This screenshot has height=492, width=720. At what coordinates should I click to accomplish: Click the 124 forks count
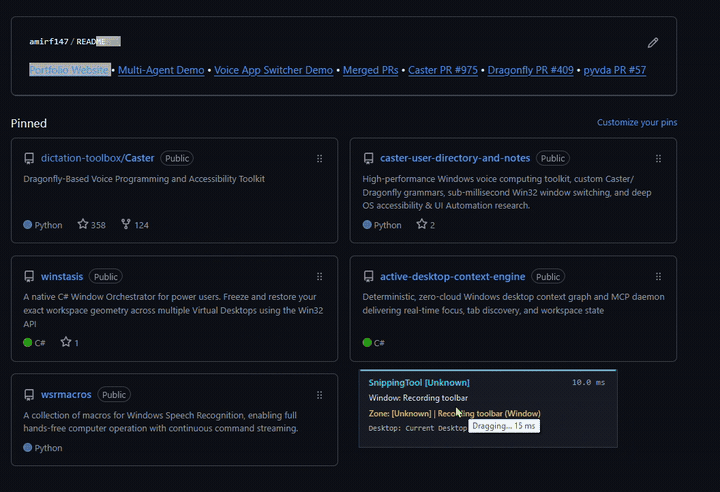click(x=141, y=225)
